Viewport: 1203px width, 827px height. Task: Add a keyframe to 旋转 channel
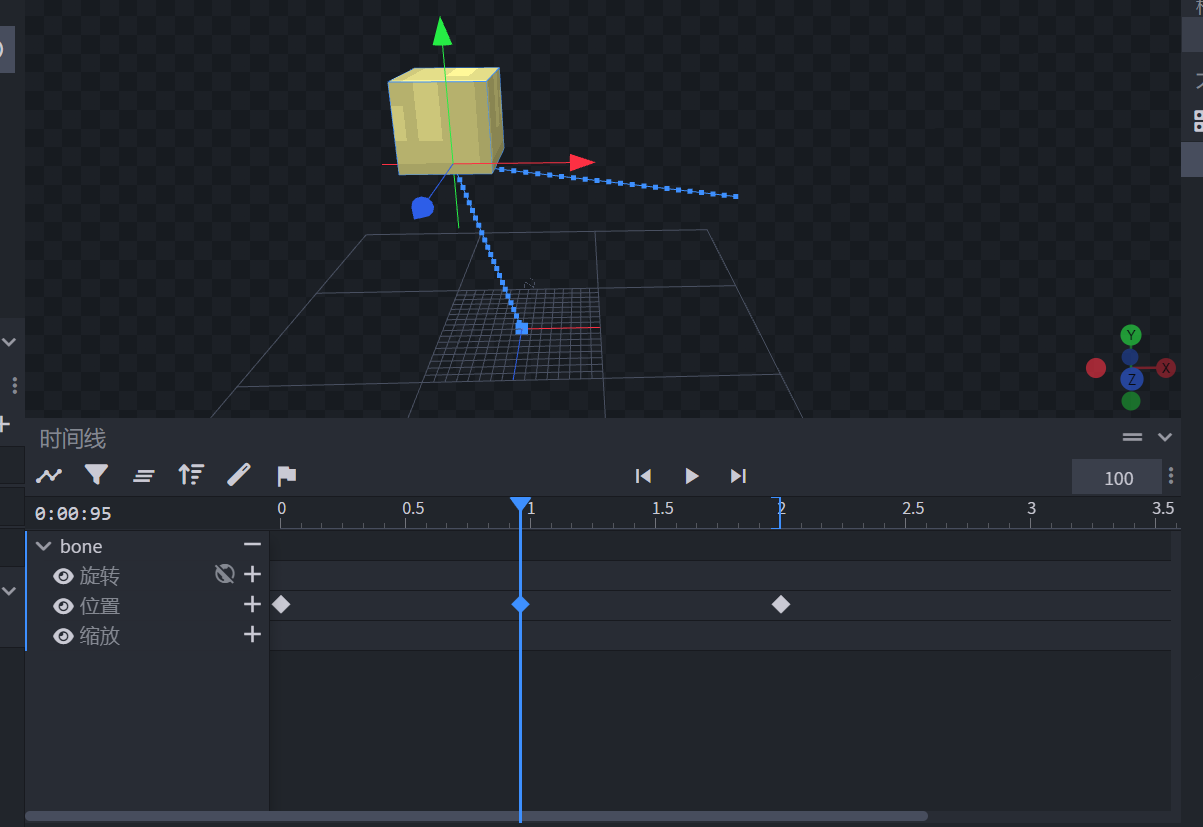pyautogui.click(x=252, y=574)
